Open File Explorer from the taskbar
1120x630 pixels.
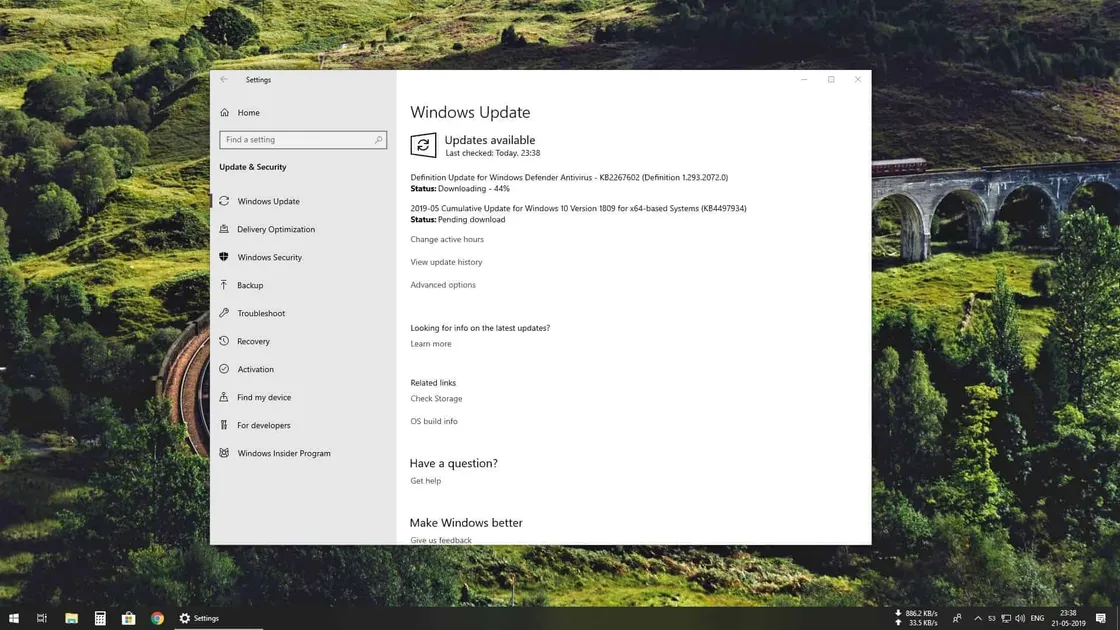click(71, 618)
